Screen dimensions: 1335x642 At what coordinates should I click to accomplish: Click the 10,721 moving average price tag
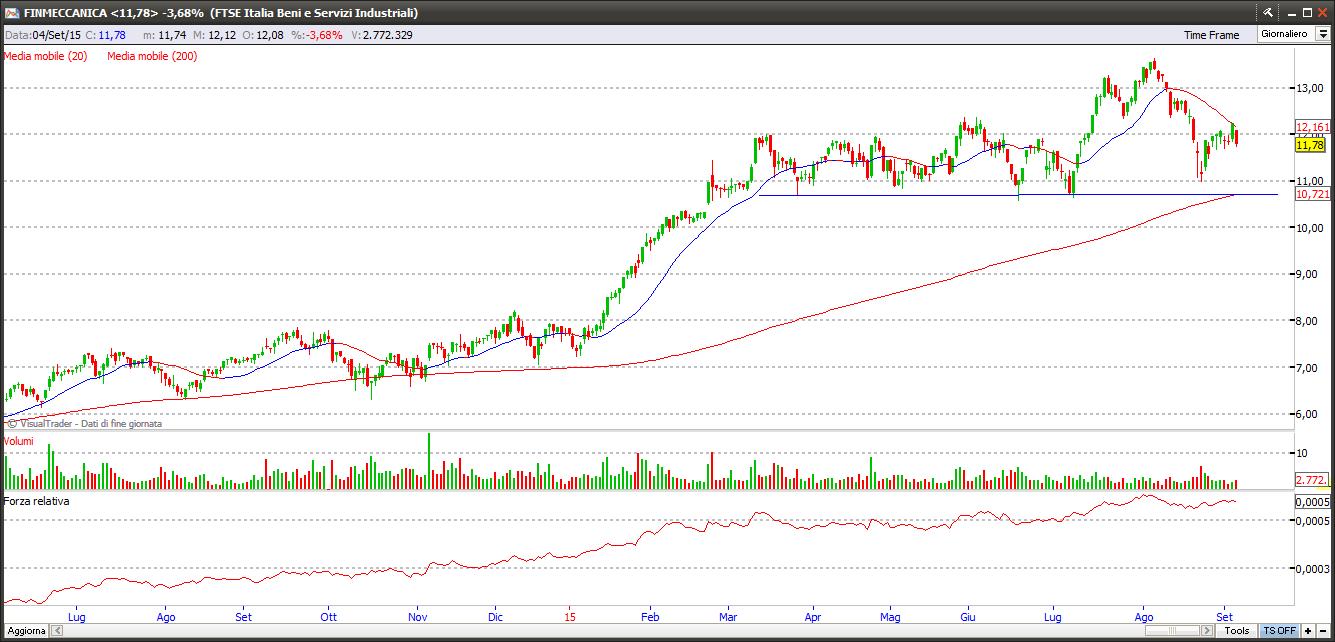click(x=1311, y=194)
